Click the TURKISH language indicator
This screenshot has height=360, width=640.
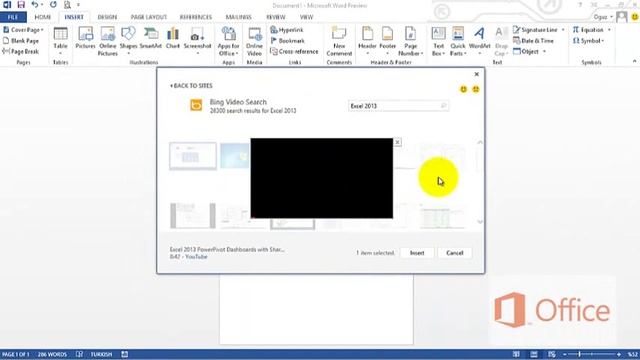click(101, 354)
